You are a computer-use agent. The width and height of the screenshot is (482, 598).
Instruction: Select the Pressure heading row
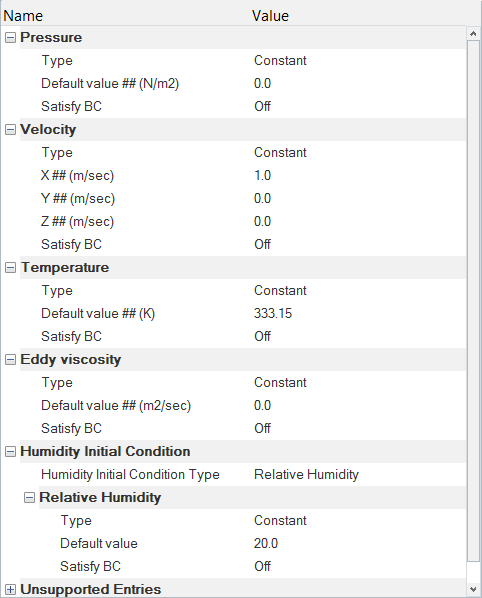pyautogui.click(x=243, y=37)
